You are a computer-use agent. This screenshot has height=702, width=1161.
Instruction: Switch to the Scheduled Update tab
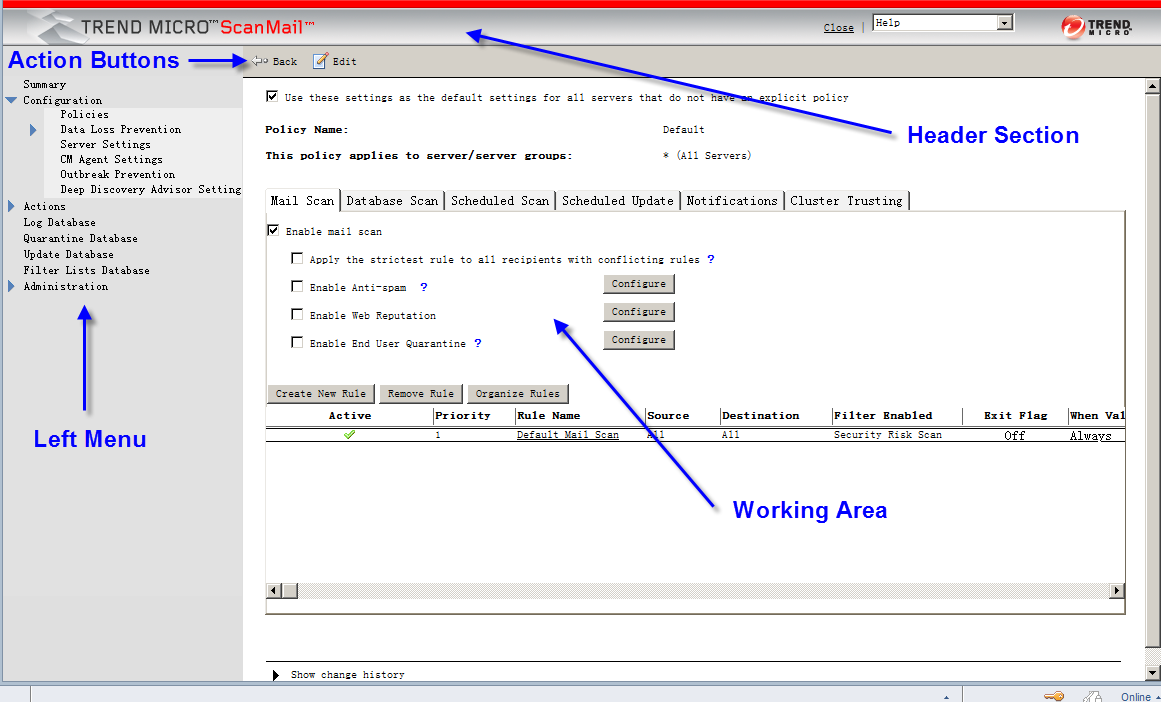tap(617, 200)
